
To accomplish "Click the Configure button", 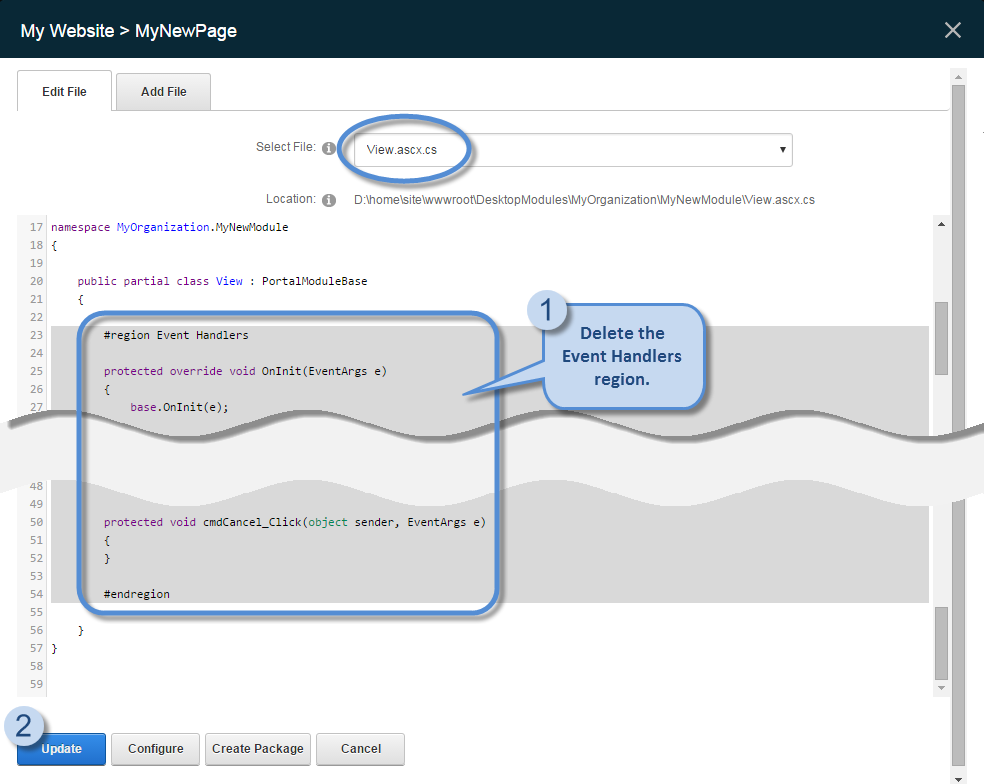I will [155, 749].
